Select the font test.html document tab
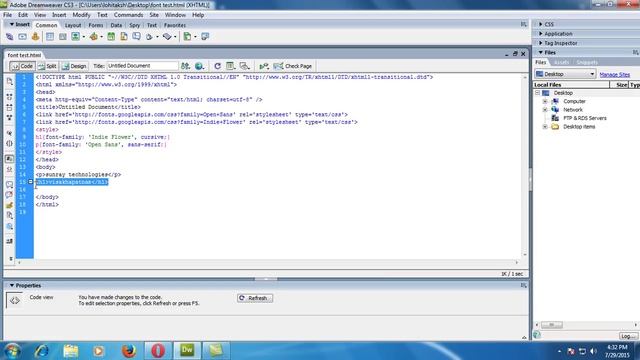 (x=24, y=55)
